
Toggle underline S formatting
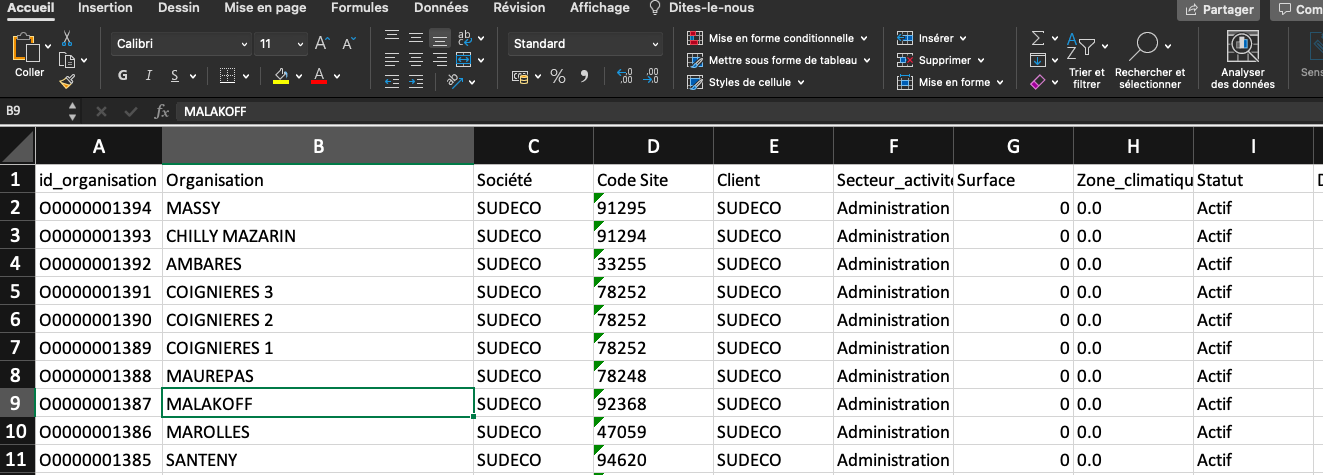tap(175, 76)
